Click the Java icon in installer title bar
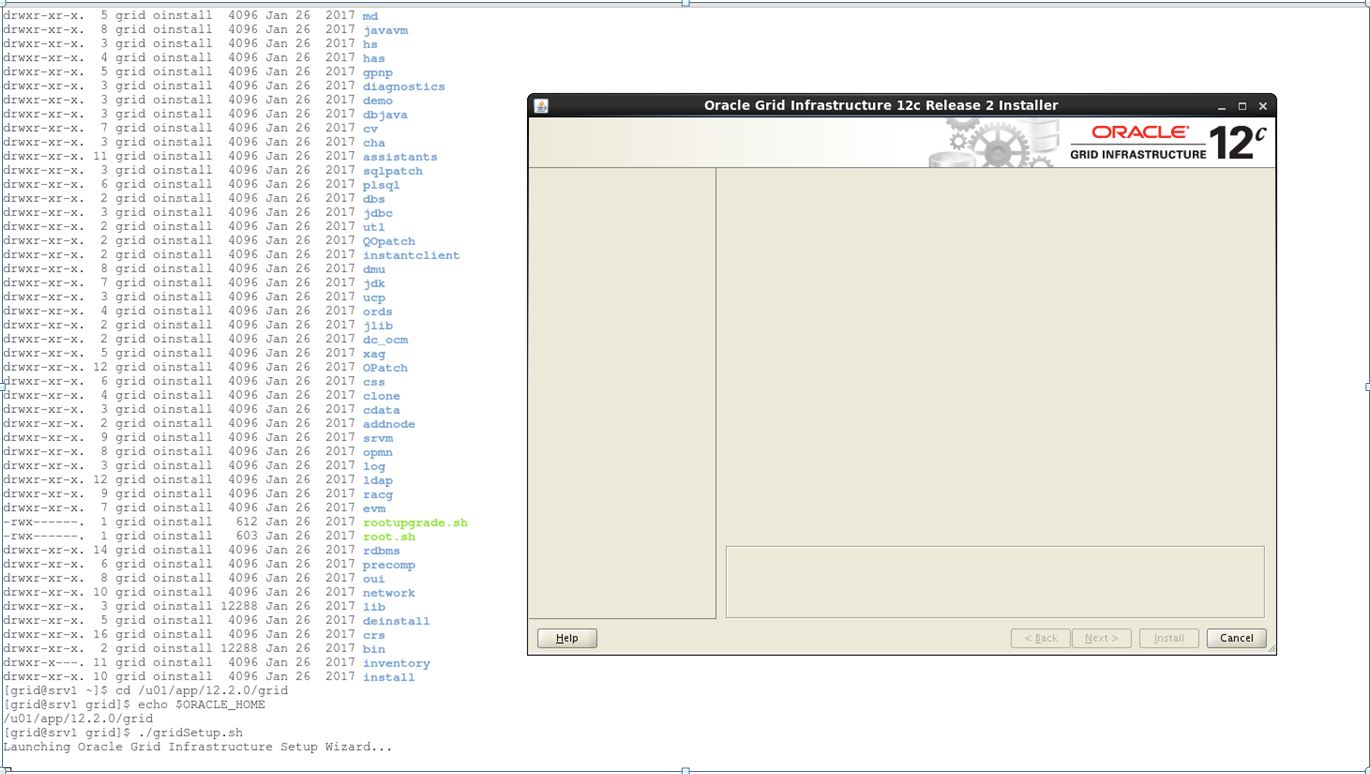The width and height of the screenshot is (1370, 774). tap(541, 106)
